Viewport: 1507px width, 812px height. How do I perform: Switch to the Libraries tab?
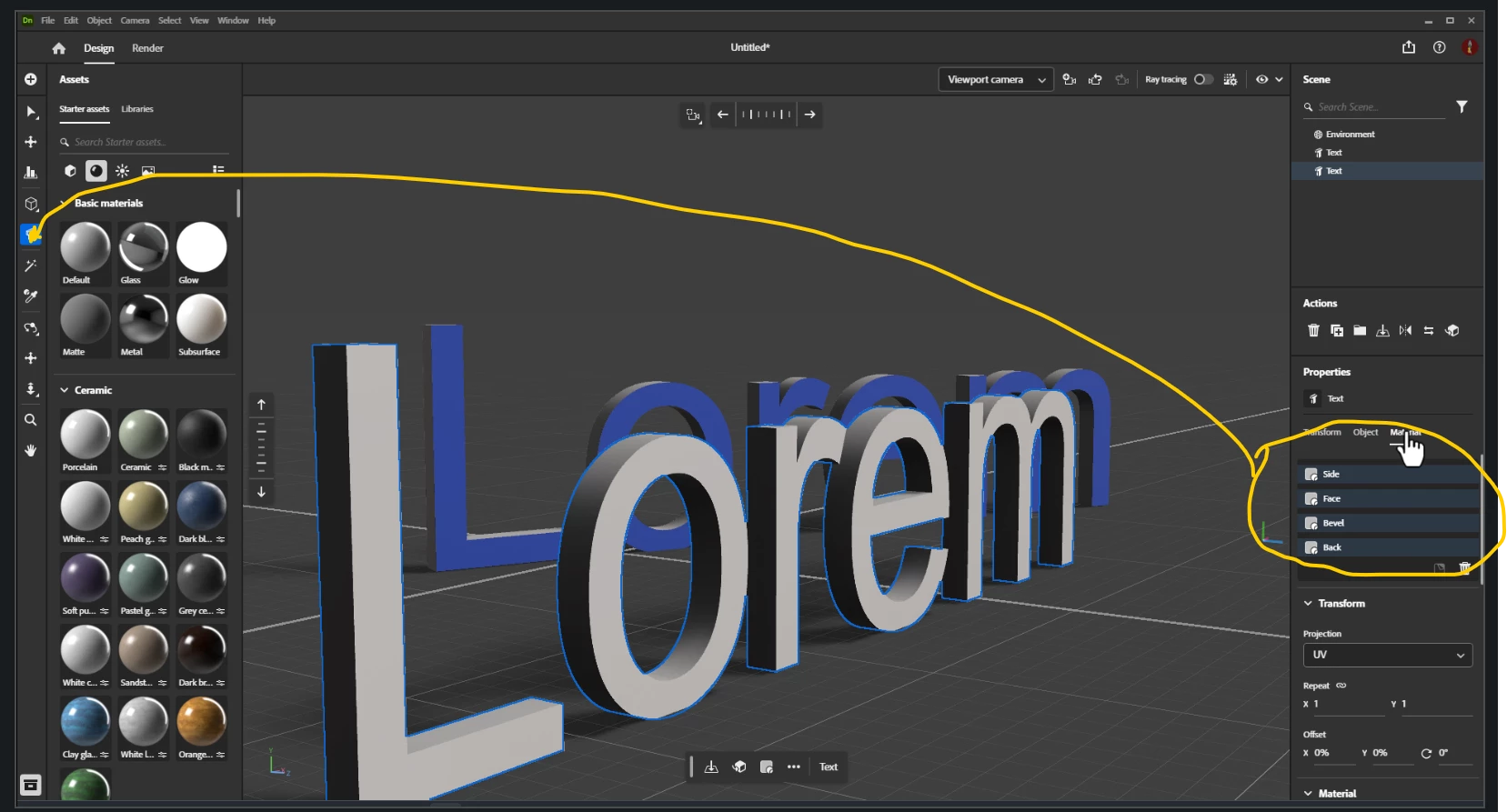pos(137,109)
